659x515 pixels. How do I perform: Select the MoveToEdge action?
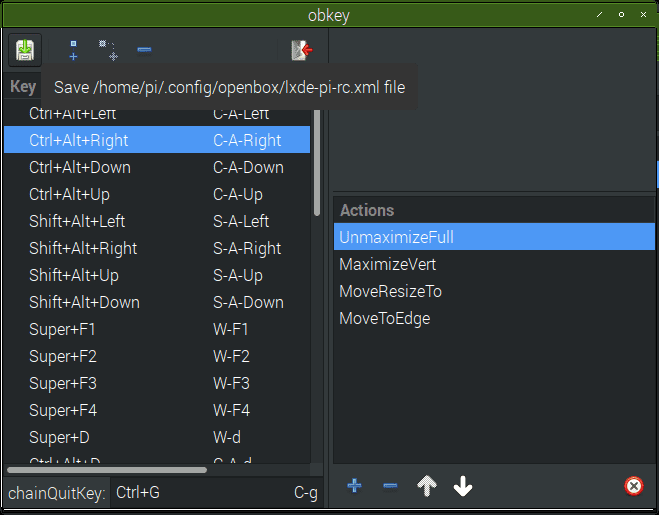click(494, 318)
